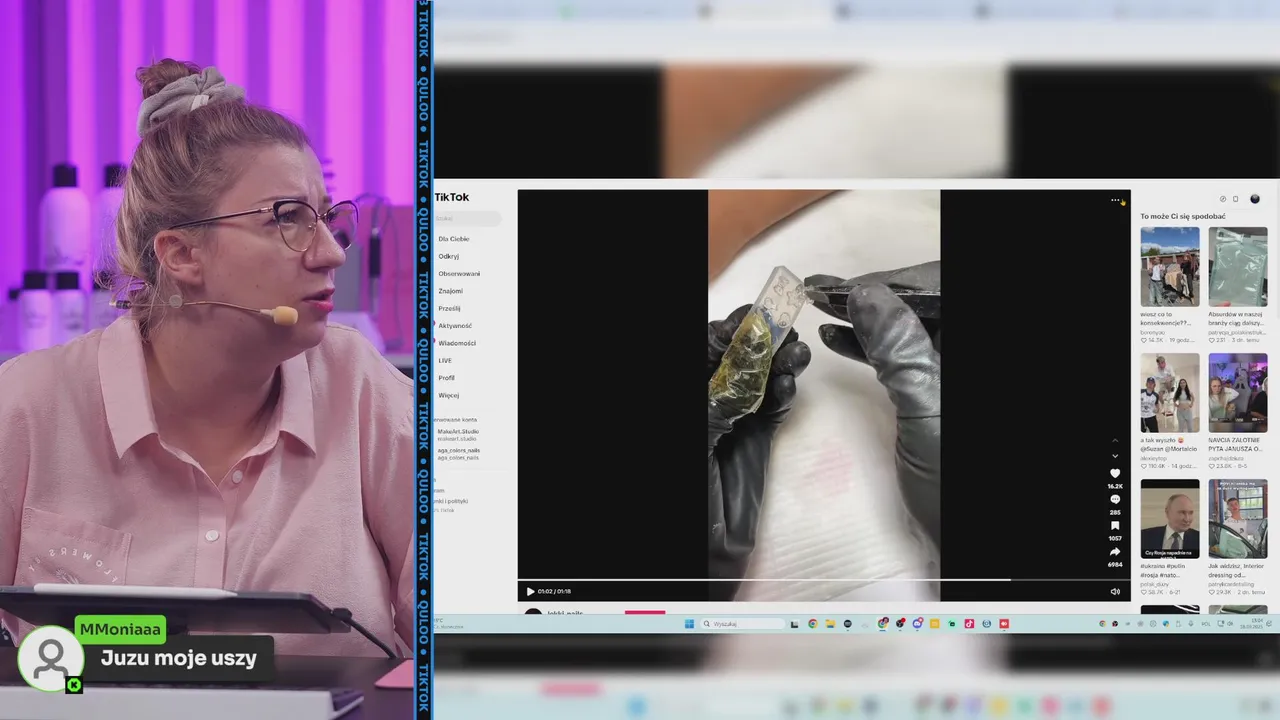The height and width of the screenshot is (720, 1280).
Task: Open the profile avatar in the top right
Action: [x=1255, y=199]
